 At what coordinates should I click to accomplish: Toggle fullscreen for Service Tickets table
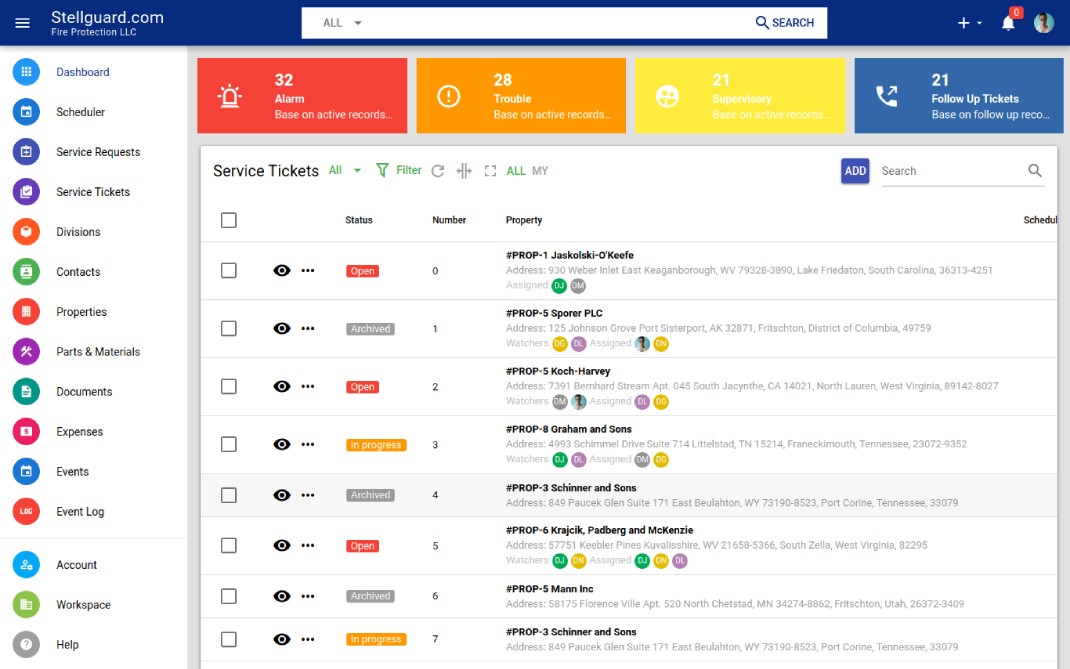490,171
